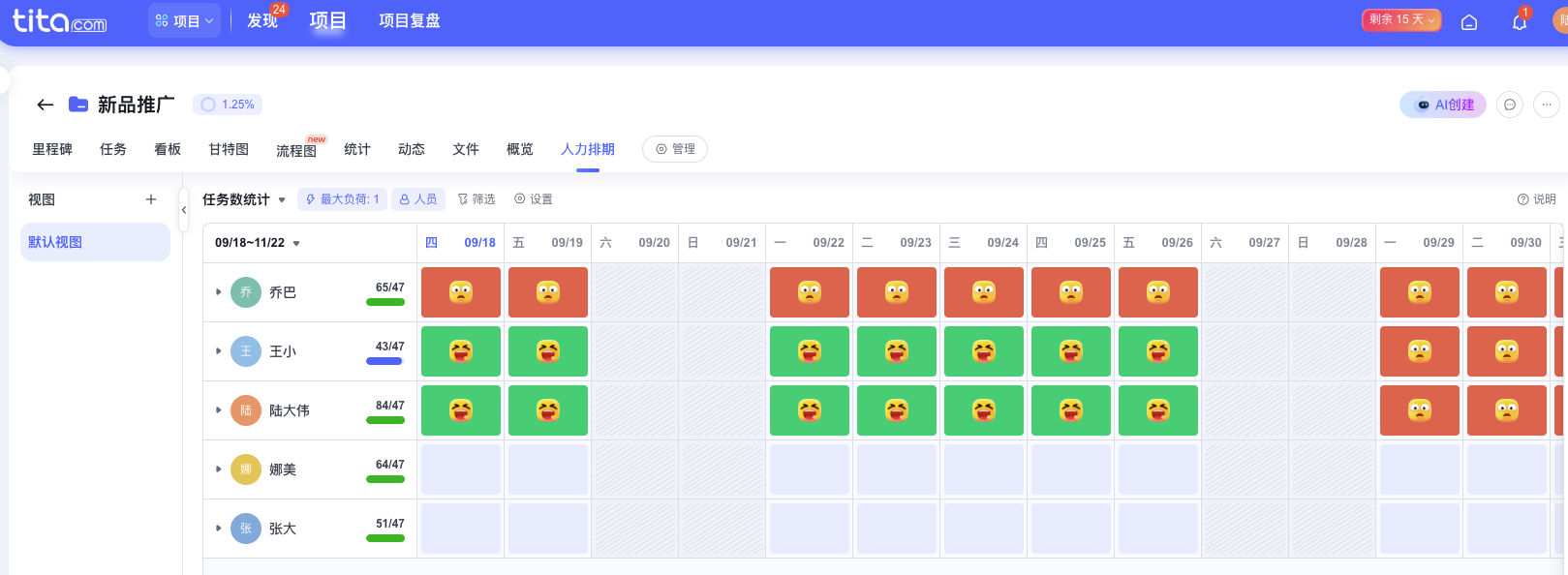Click 乔巴's avatar
Image resolution: width=1568 pixels, height=575 pixels.
pos(246,292)
